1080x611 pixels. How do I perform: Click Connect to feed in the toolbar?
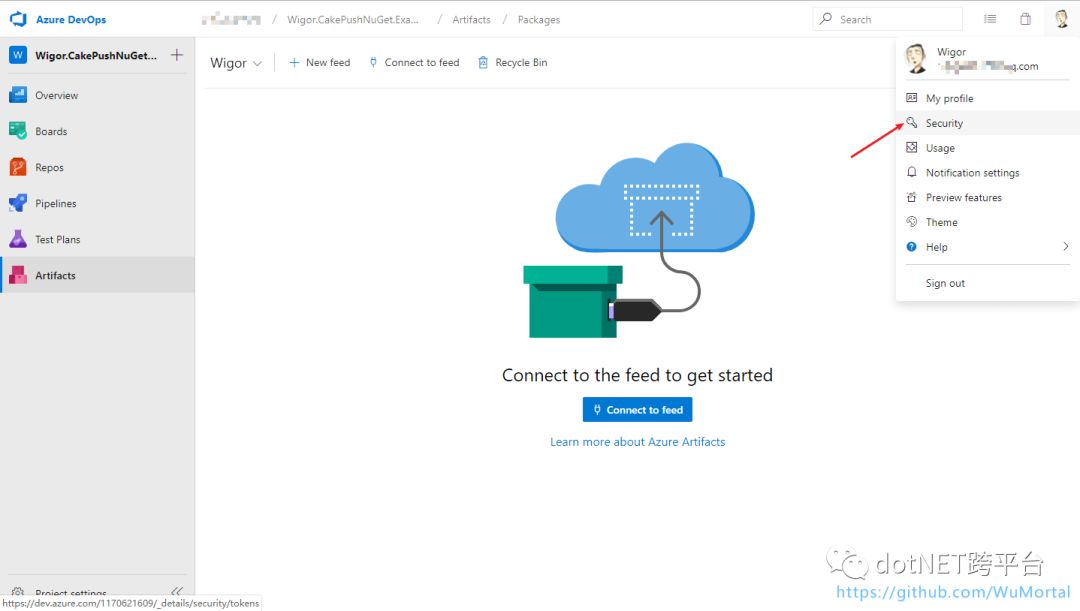414,62
